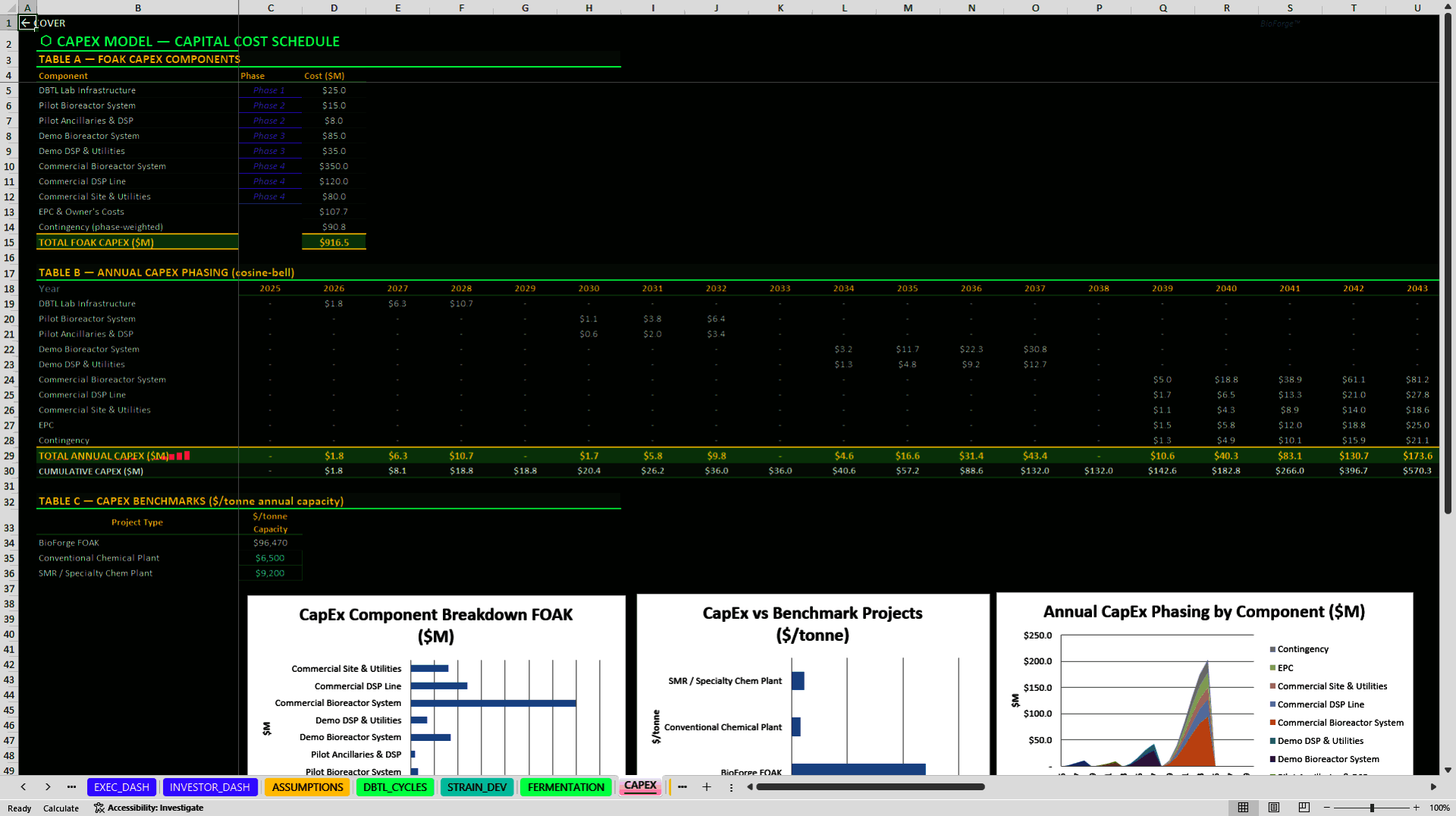
Task: Select Contingency $90.8 cost cell
Action: (x=334, y=227)
